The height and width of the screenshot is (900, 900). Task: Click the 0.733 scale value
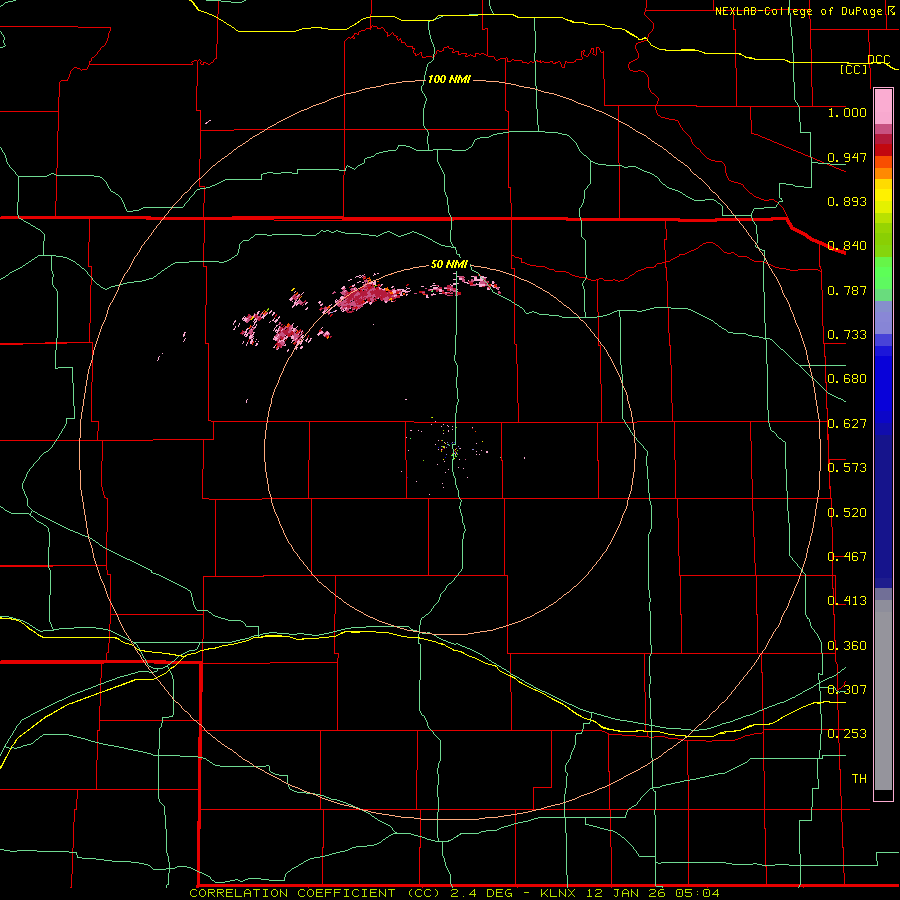(847, 335)
